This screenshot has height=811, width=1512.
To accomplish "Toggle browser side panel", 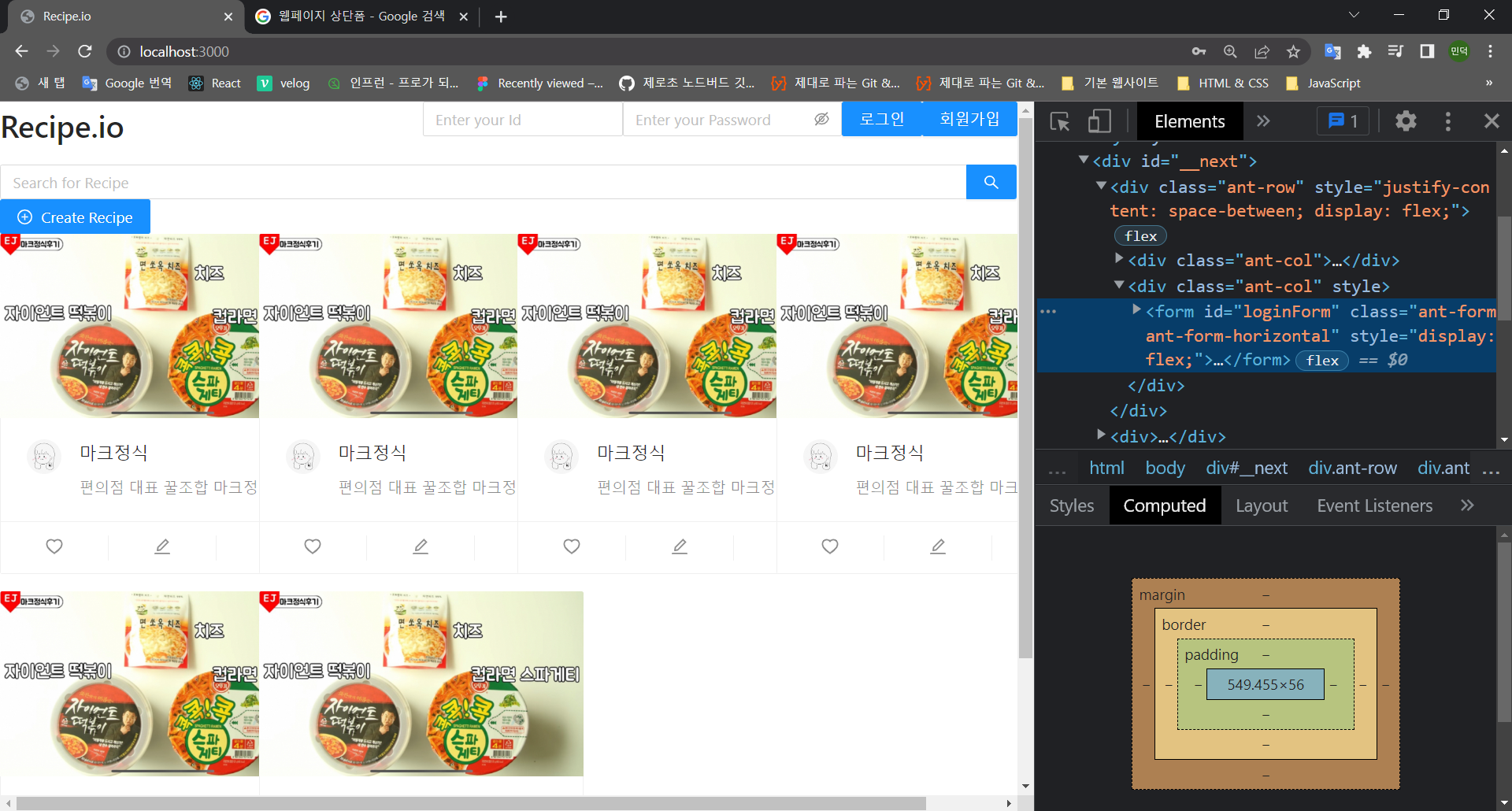I will pos(1427,51).
